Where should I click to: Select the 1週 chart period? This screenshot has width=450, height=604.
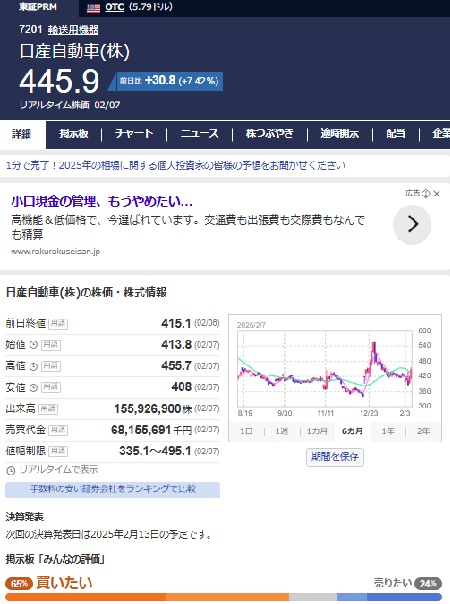[x=282, y=431]
